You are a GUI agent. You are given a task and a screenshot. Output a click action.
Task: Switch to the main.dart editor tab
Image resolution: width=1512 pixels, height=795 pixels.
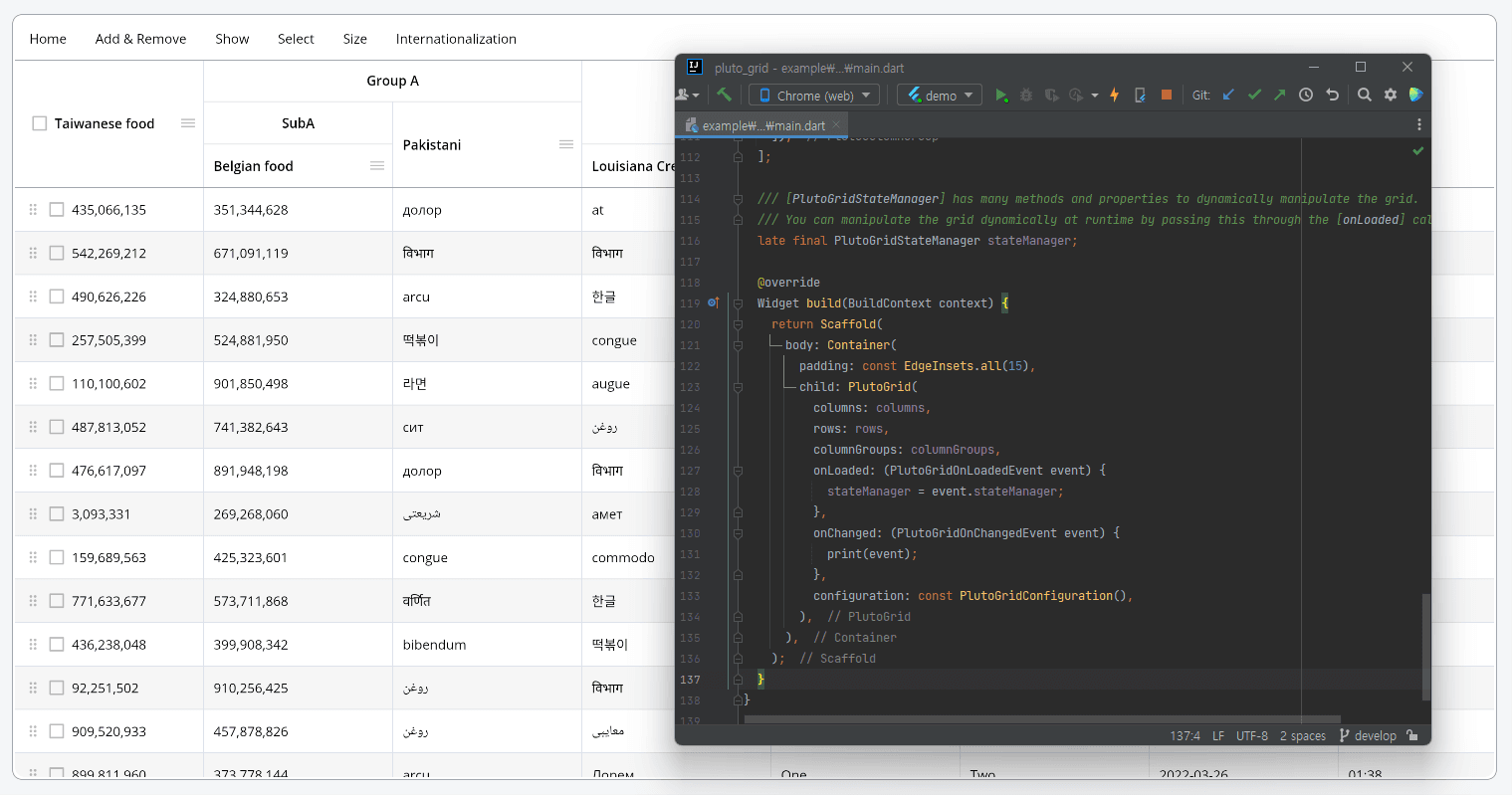coord(762,125)
